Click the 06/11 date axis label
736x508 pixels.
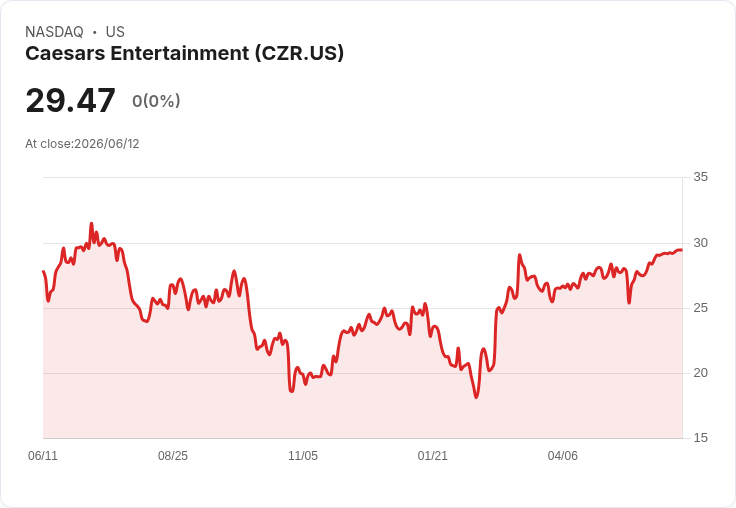point(43,455)
